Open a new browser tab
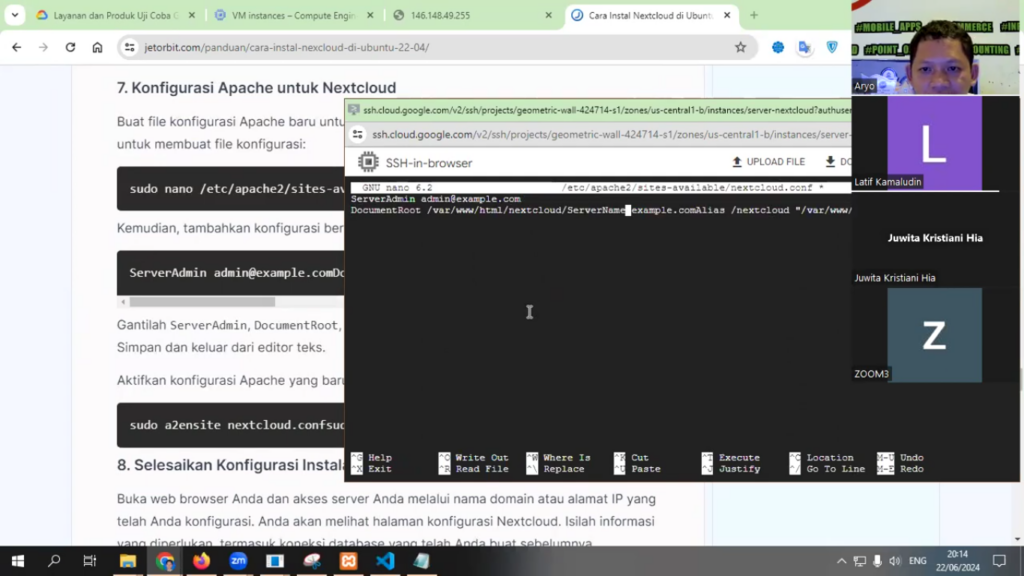Viewport: 1024px width, 576px height. [x=754, y=16]
